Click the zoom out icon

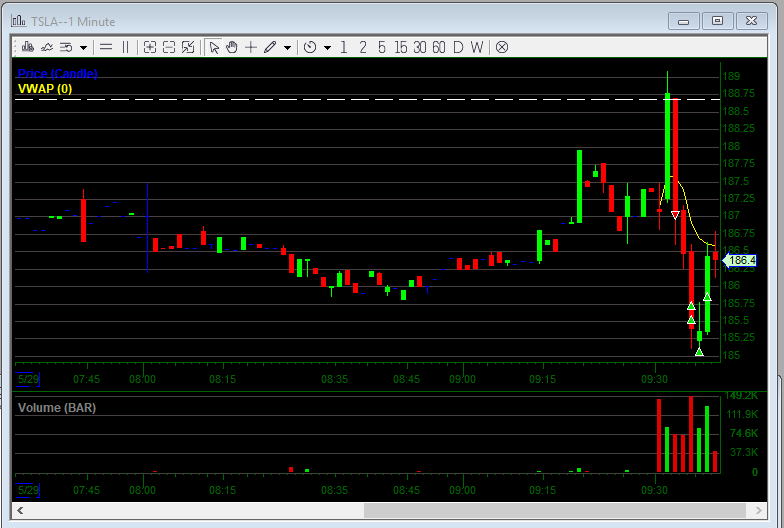[x=169, y=47]
